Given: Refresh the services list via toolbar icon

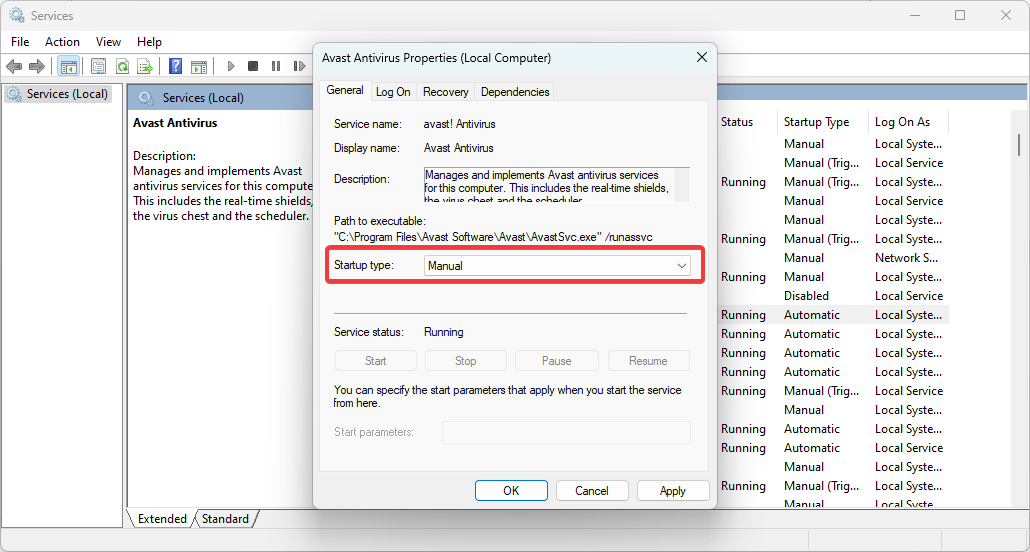Looking at the screenshot, I should (122, 66).
